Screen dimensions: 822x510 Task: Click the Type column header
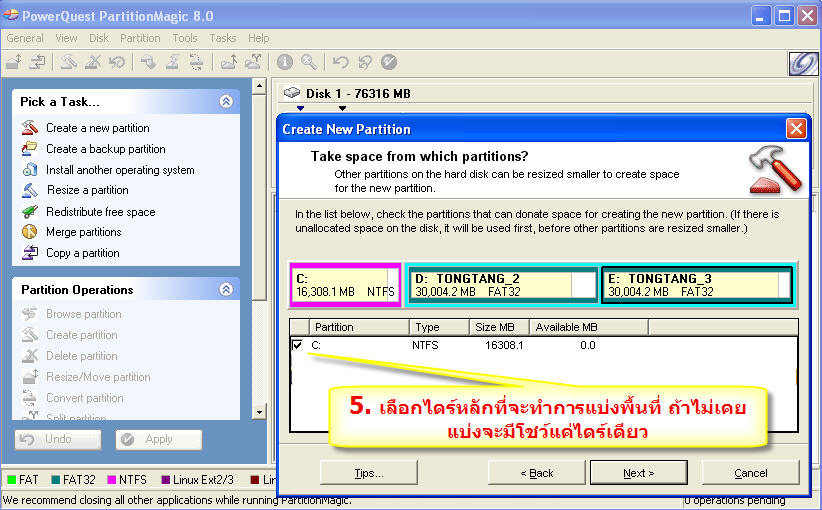(x=439, y=327)
